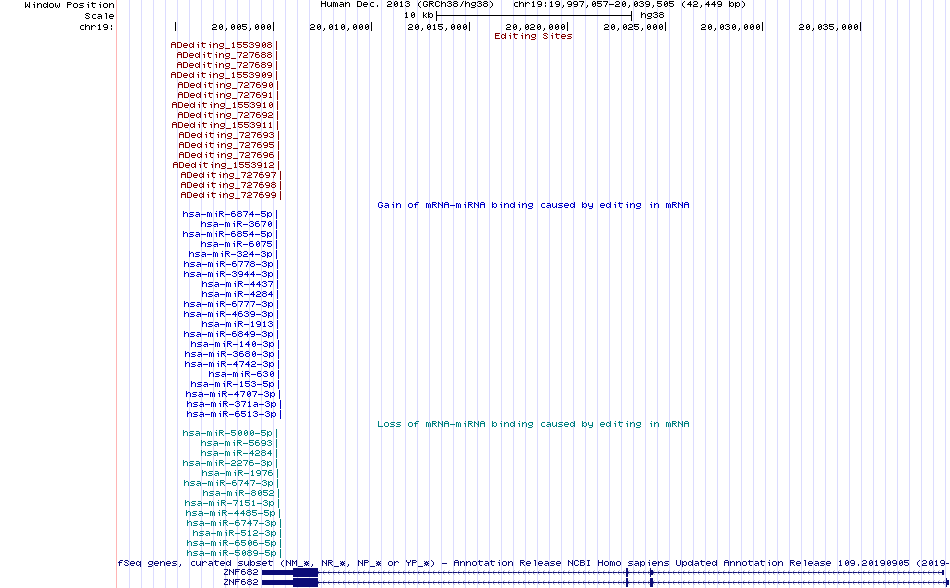Open ADediting_1553910 item details
The height and width of the screenshot is (588, 950).
tap(222, 105)
